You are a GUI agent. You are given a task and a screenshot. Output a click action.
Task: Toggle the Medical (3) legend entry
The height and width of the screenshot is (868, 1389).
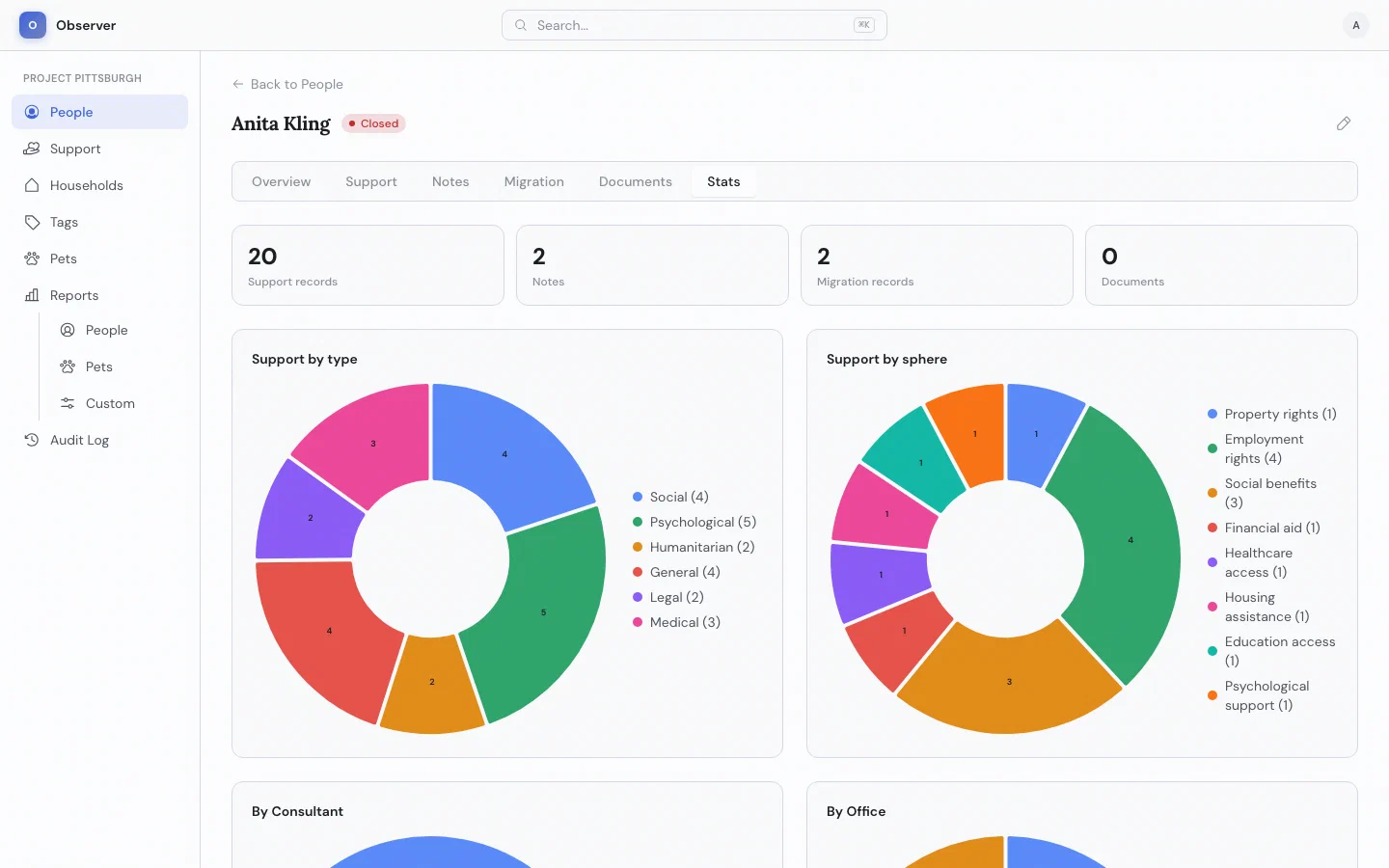[676, 622]
